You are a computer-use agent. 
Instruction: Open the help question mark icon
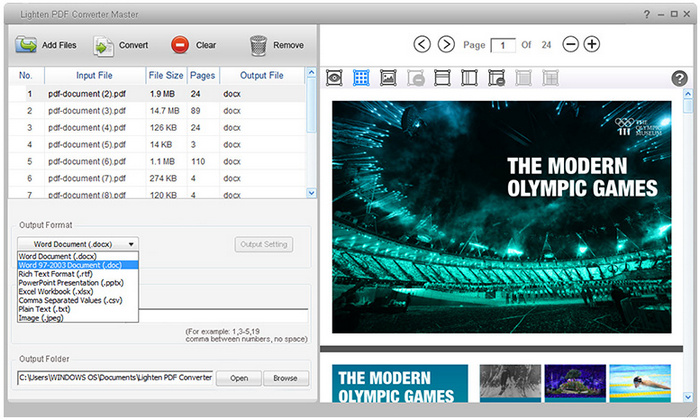(679, 78)
